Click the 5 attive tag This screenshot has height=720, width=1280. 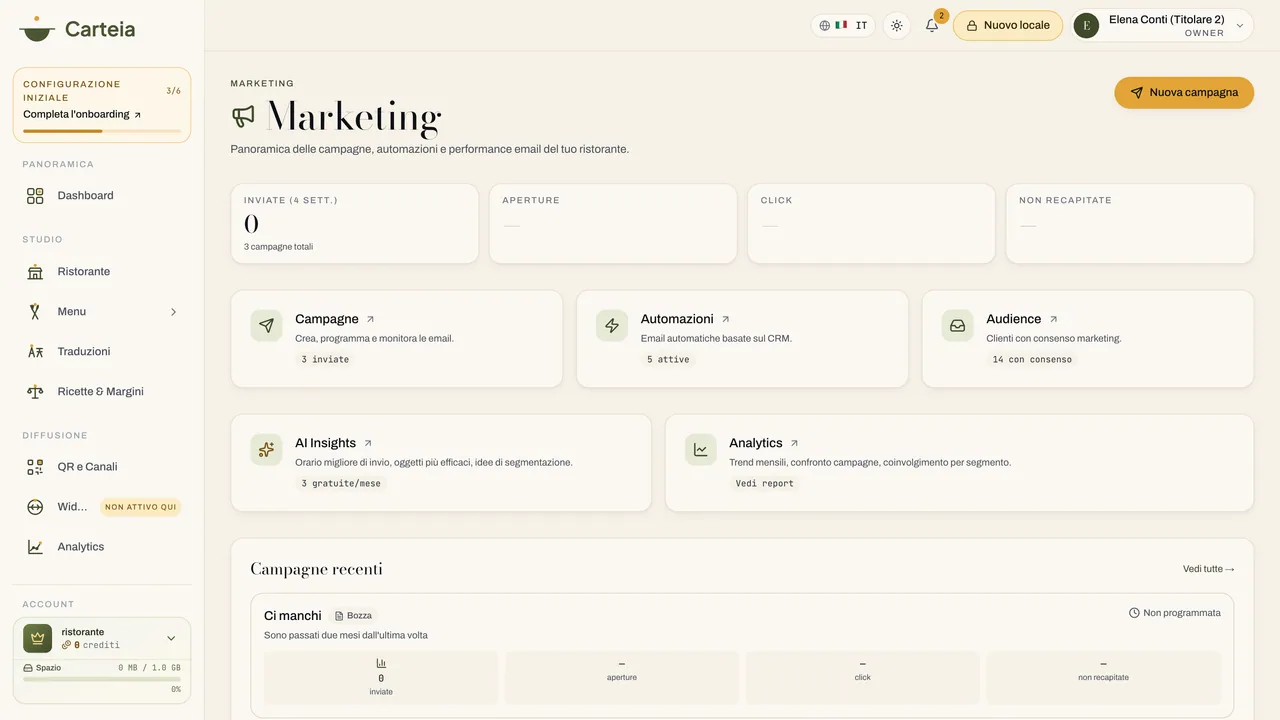668,359
